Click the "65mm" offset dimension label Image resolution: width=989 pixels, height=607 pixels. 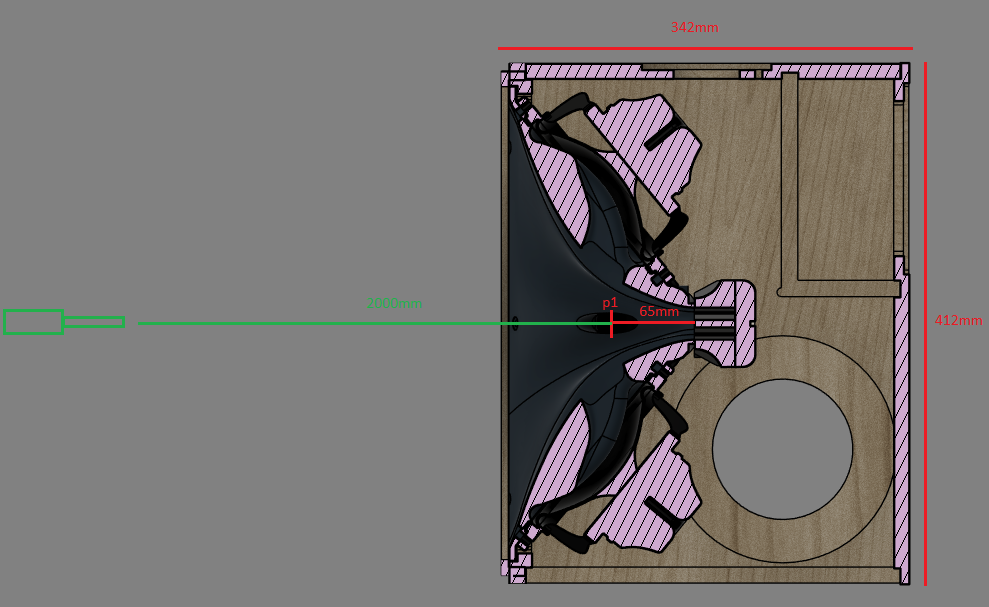click(659, 312)
